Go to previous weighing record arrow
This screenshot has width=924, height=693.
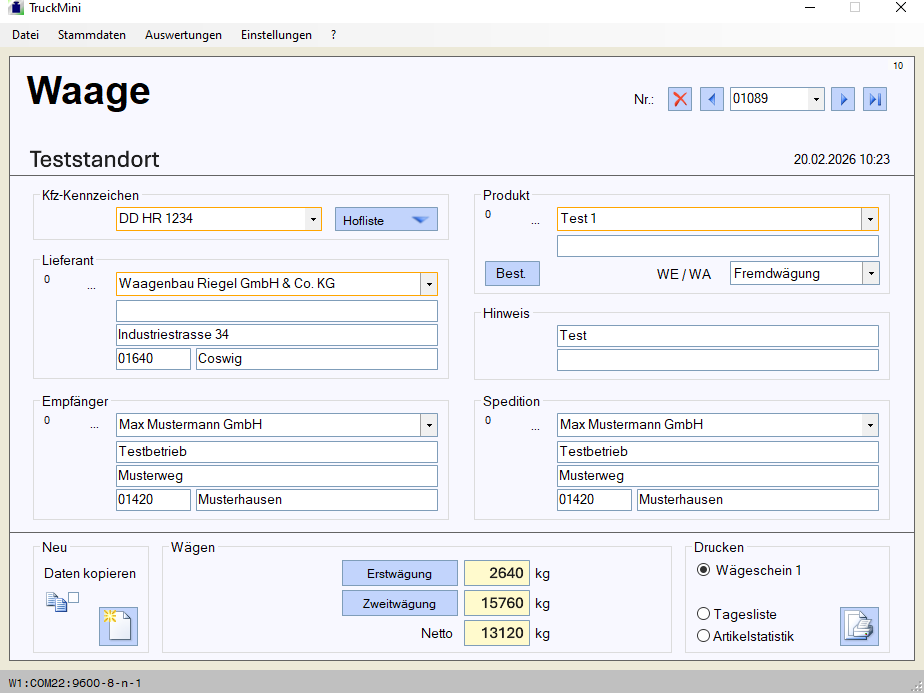point(711,99)
